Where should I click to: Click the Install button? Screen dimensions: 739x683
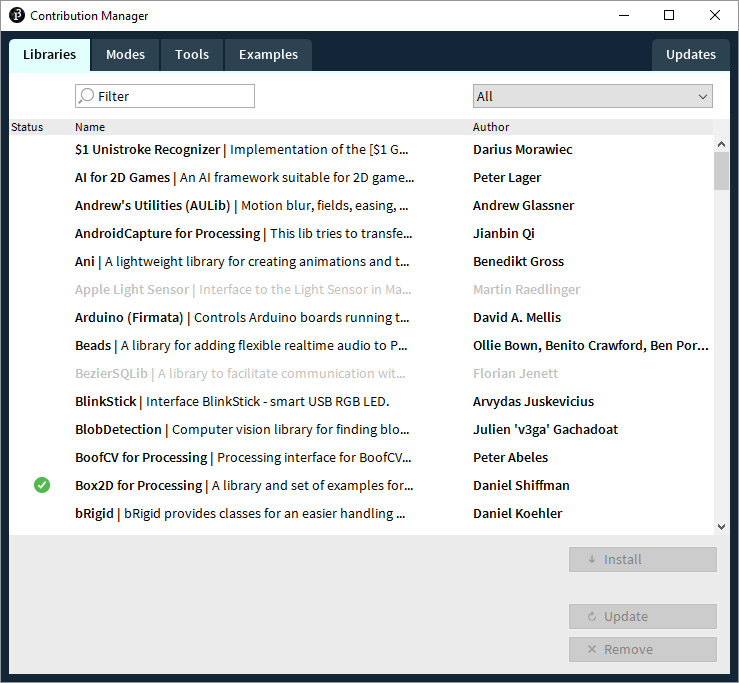tap(642, 560)
